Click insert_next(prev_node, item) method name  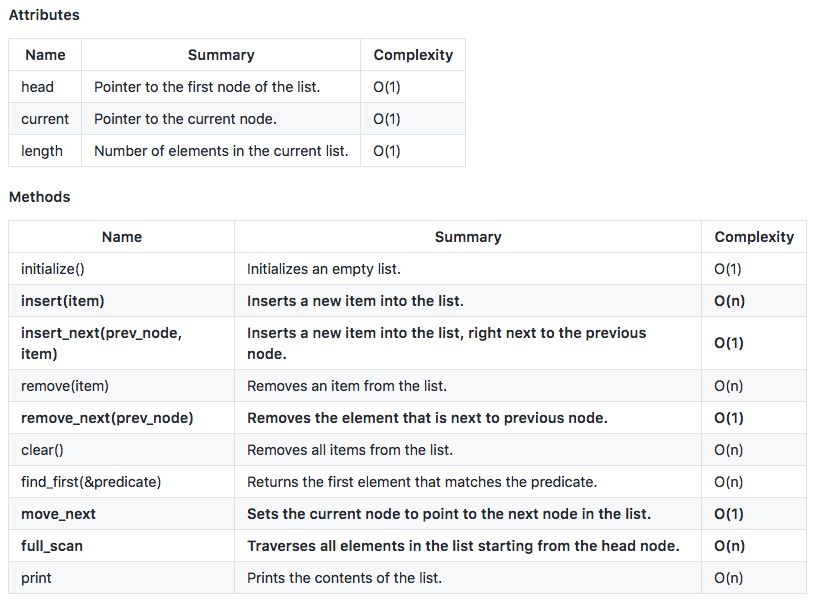pos(101,343)
